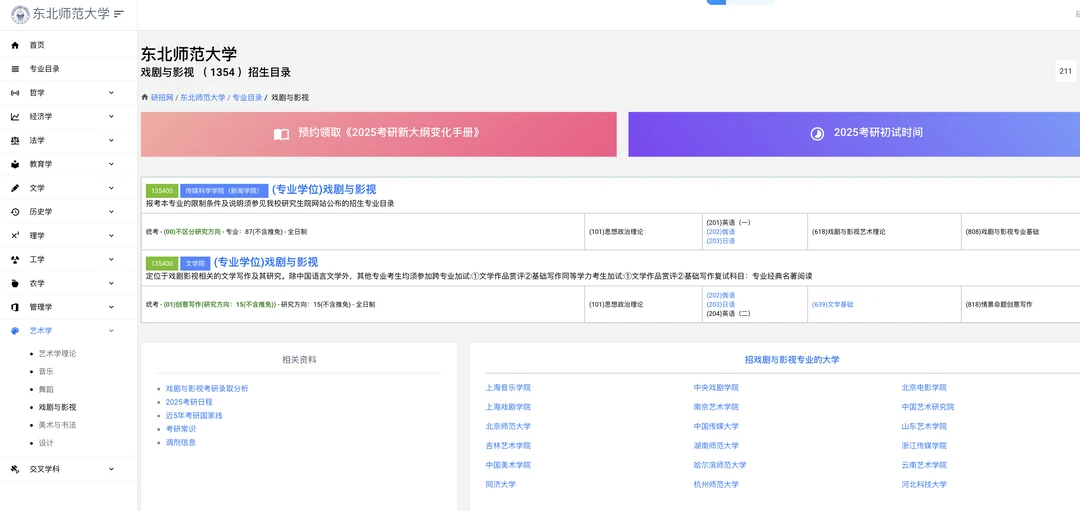The height and width of the screenshot is (511, 1080).
Task: Expand the 哲学 menu chevron
Action: [112, 93]
